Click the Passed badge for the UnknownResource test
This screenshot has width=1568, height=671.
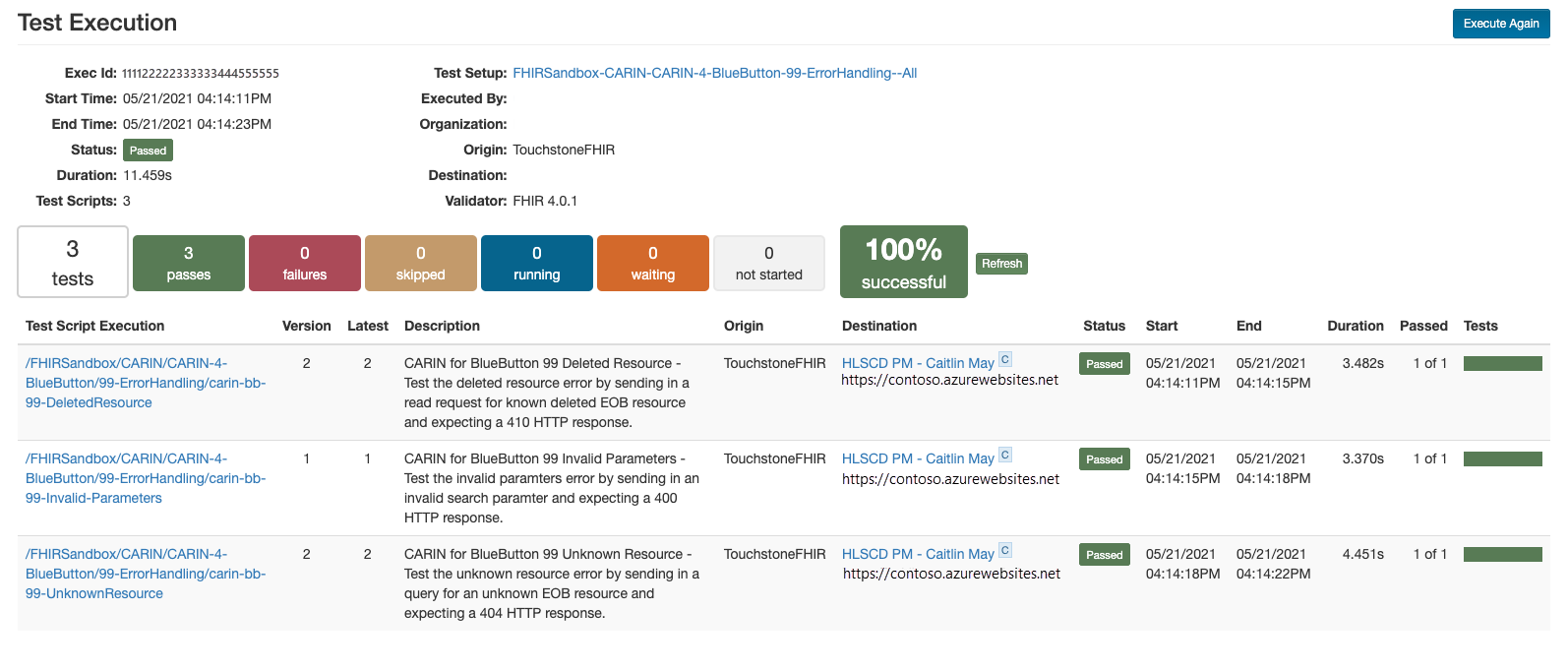click(1104, 554)
